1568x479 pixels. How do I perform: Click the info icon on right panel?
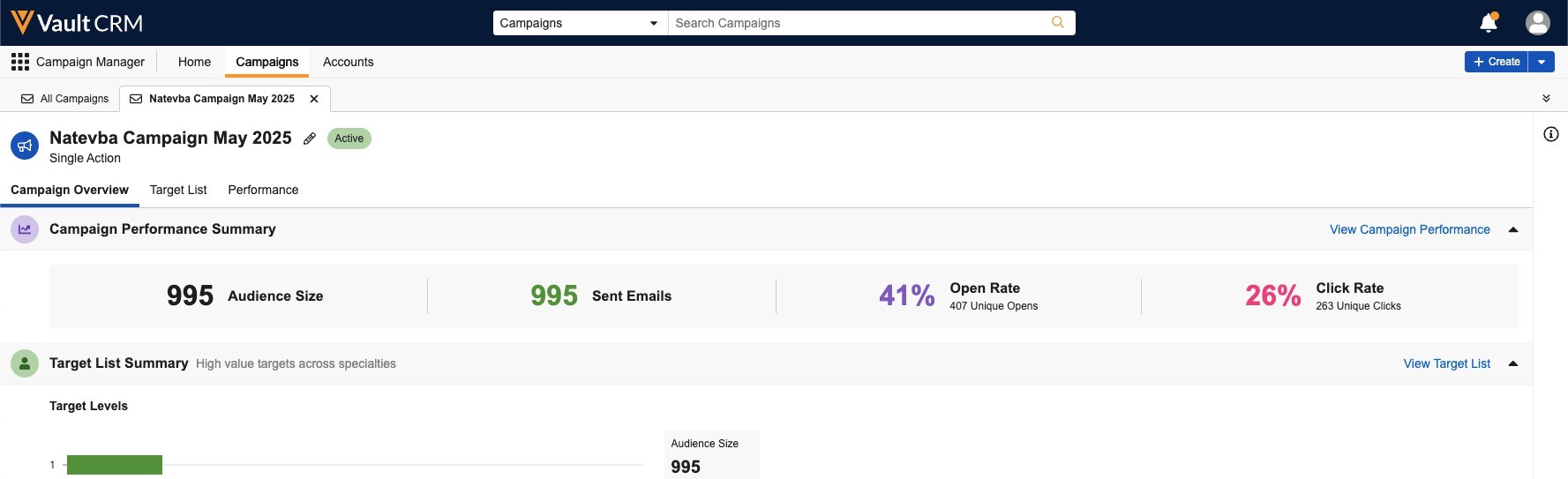click(1550, 134)
